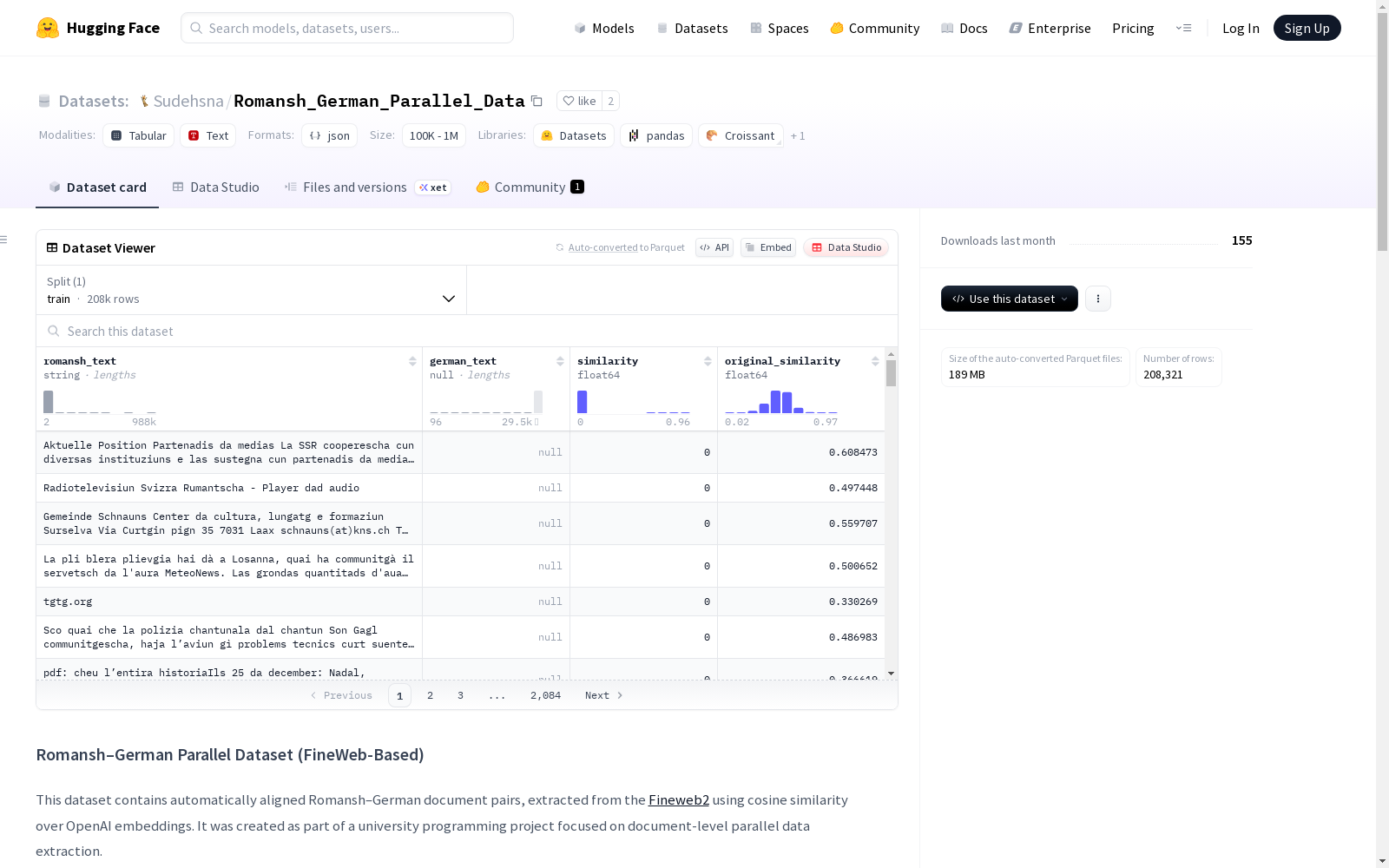This screenshot has height=868, width=1389.
Task: Focus the Search this dataset field
Action: (x=467, y=331)
